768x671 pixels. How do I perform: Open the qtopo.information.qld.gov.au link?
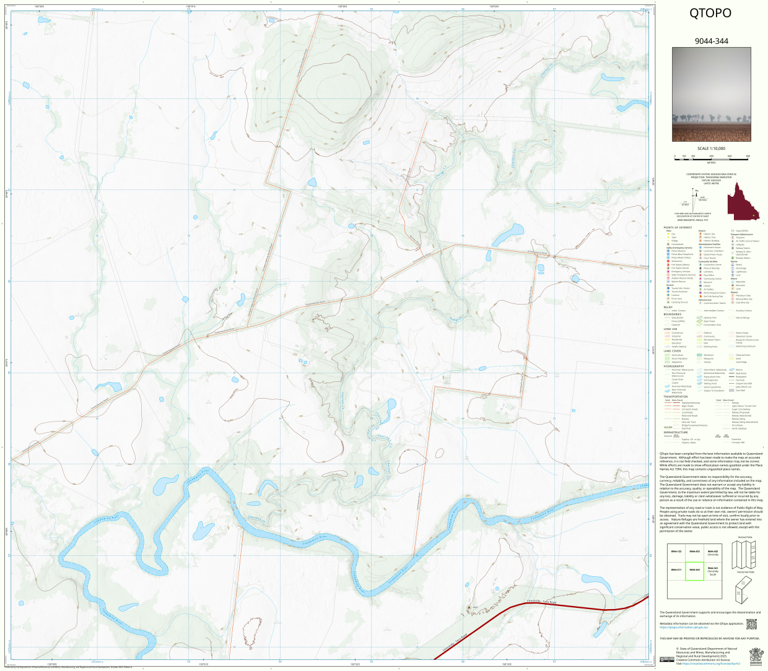pos(685,627)
